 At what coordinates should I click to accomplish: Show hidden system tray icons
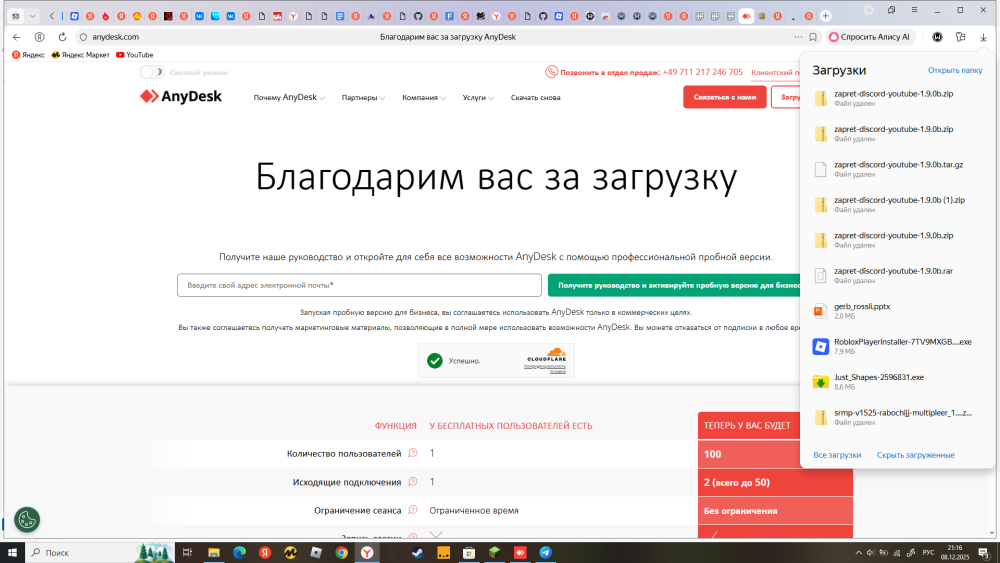point(858,553)
